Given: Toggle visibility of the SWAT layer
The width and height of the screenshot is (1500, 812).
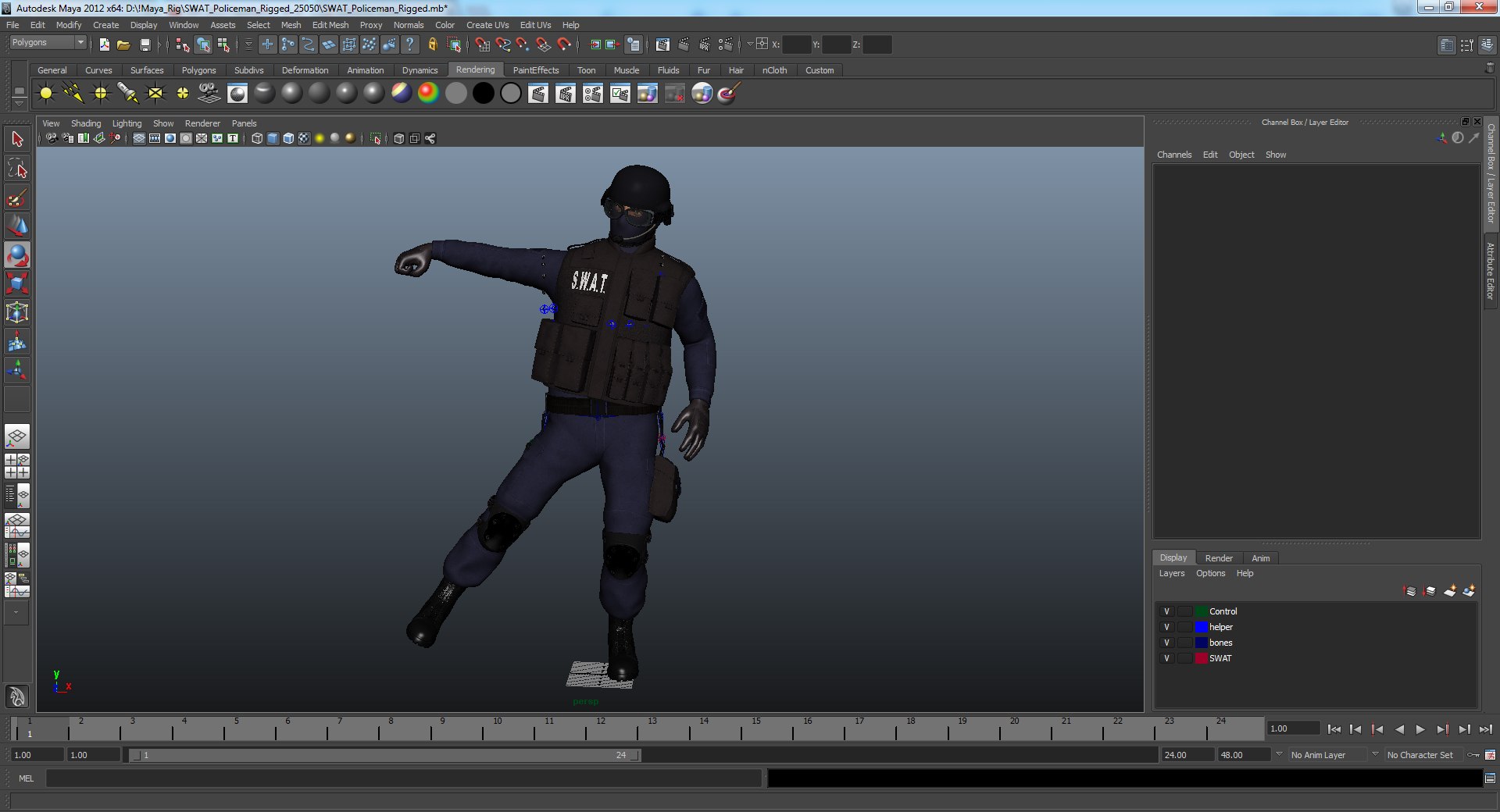Looking at the screenshot, I should (1166, 658).
